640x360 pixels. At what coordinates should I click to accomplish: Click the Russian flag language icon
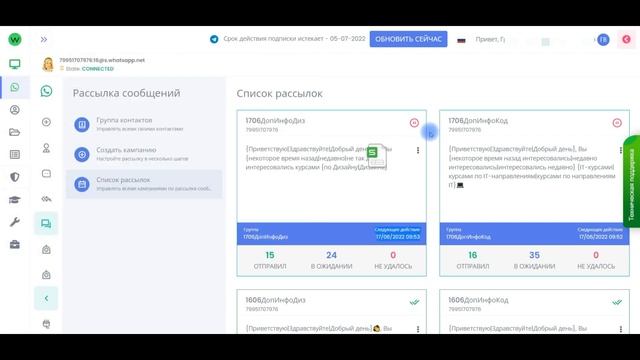[461, 40]
